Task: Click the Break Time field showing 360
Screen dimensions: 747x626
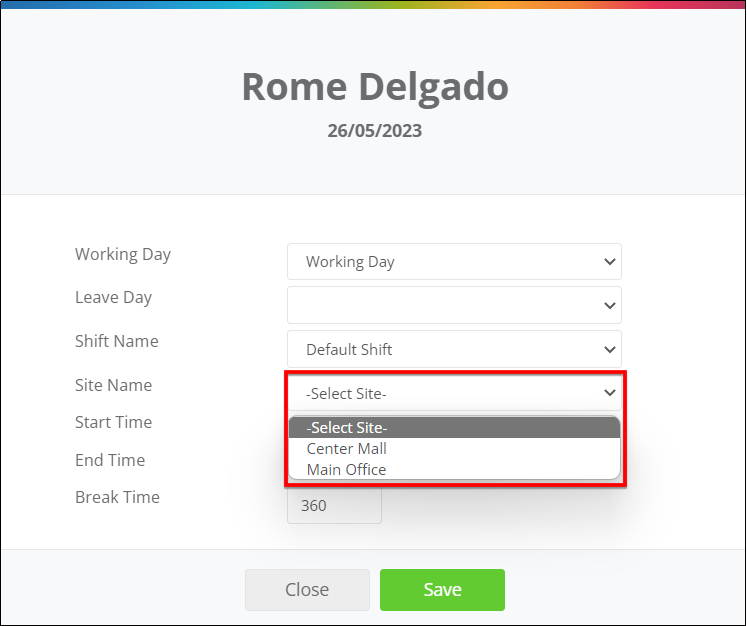Action: [x=334, y=505]
